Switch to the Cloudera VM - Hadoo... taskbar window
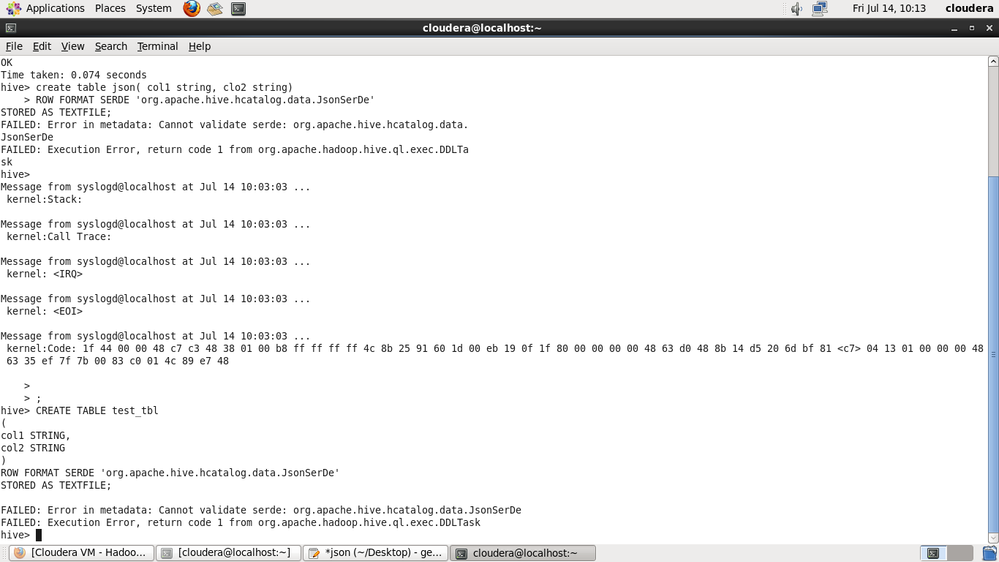999x562 pixels. [x=82, y=552]
